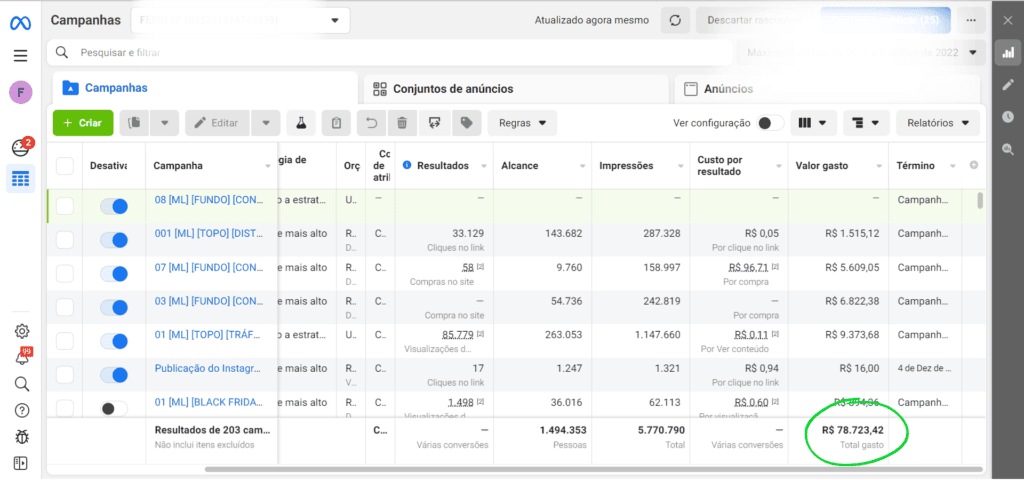Switch to the Anúncios tab
Viewport: 1024px width, 480px height.
(x=728, y=88)
